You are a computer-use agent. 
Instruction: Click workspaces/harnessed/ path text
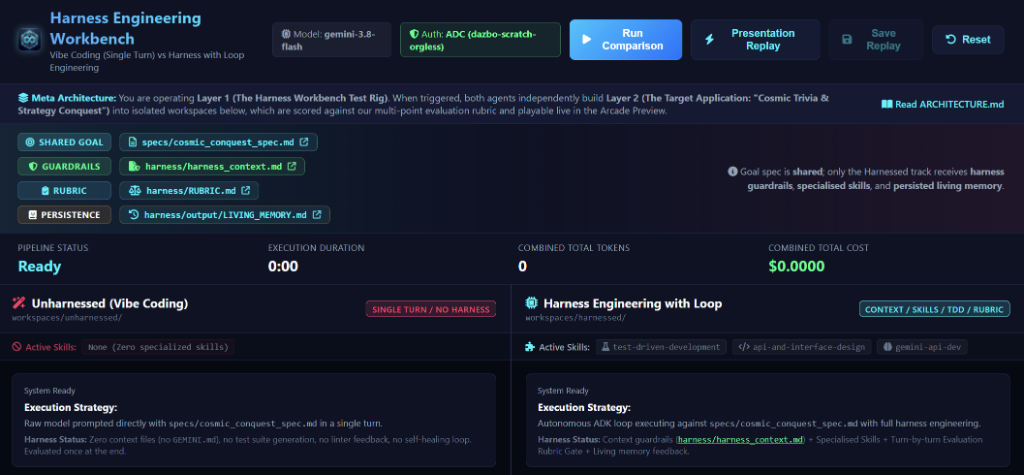(575, 318)
